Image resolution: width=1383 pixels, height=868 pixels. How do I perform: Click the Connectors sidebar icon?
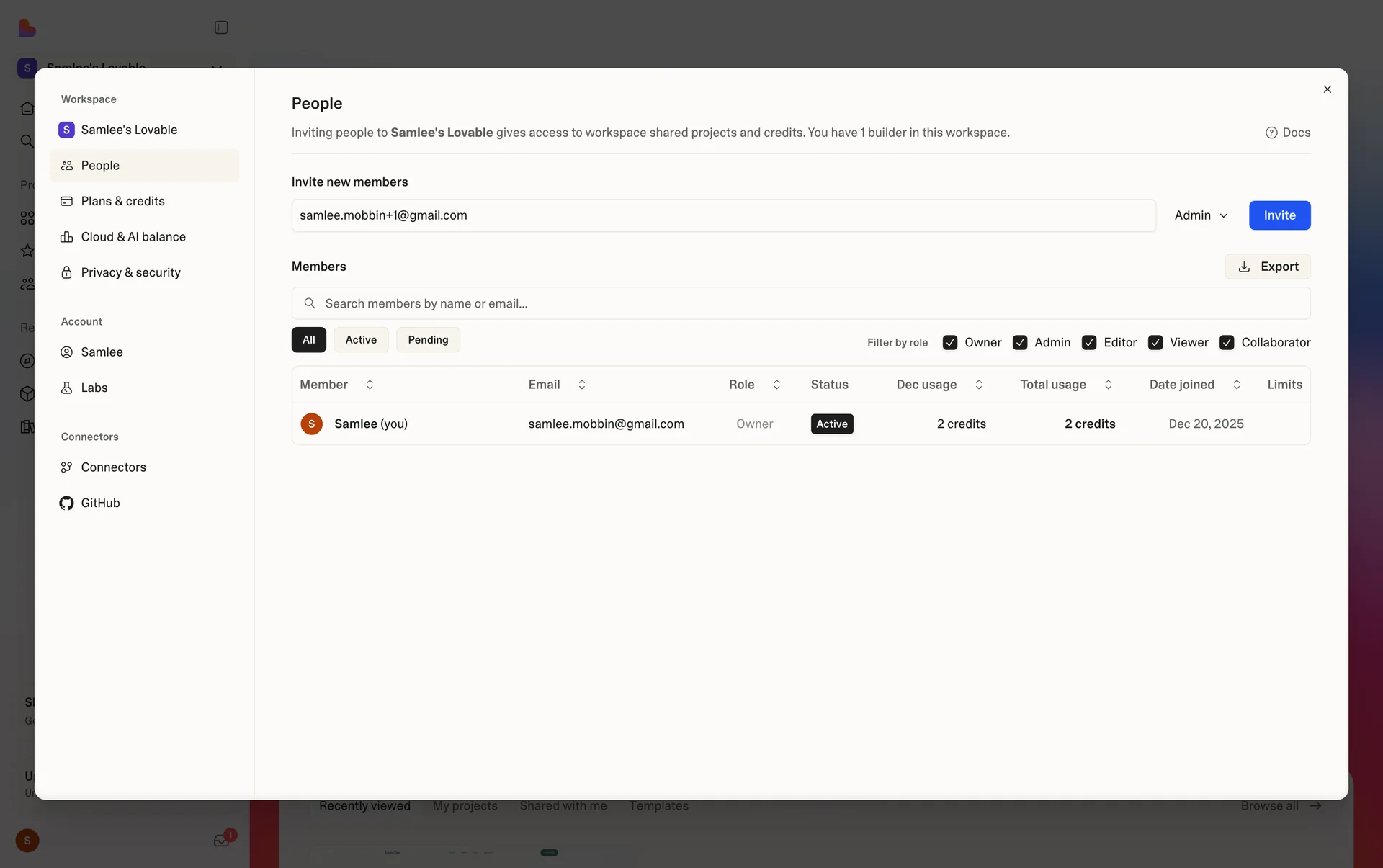(66, 467)
